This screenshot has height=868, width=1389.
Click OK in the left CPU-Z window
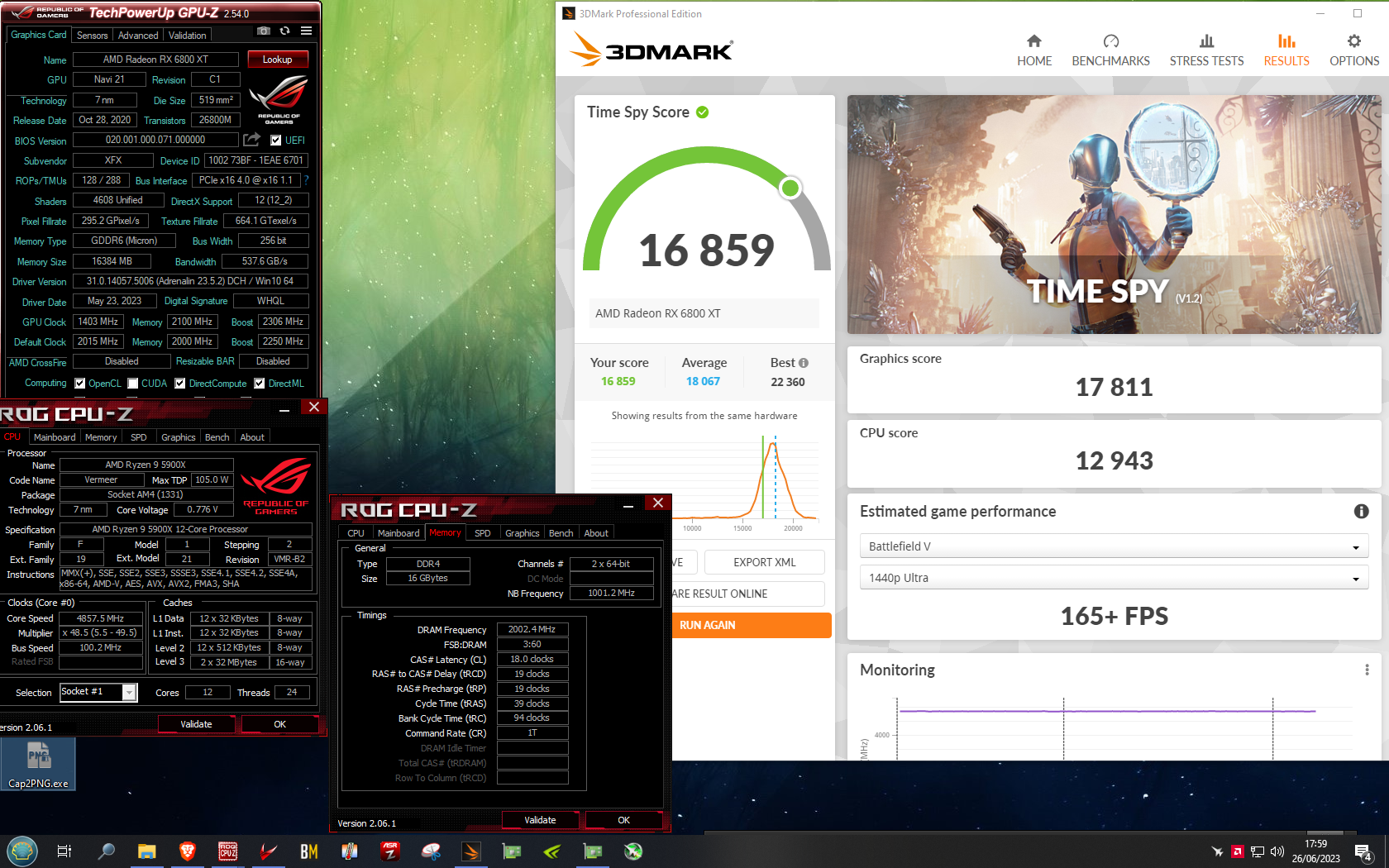coord(280,724)
